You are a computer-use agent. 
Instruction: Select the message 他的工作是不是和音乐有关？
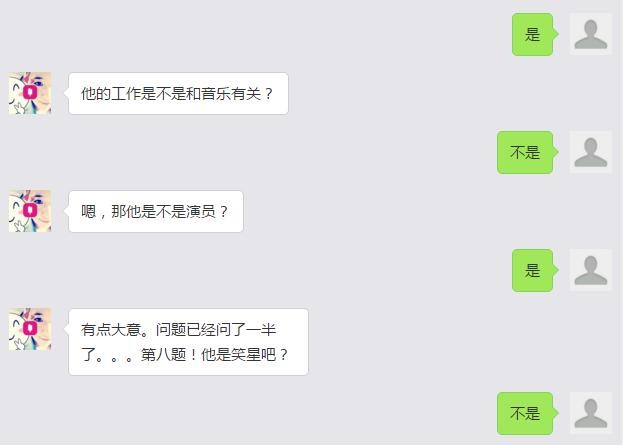pos(178,93)
